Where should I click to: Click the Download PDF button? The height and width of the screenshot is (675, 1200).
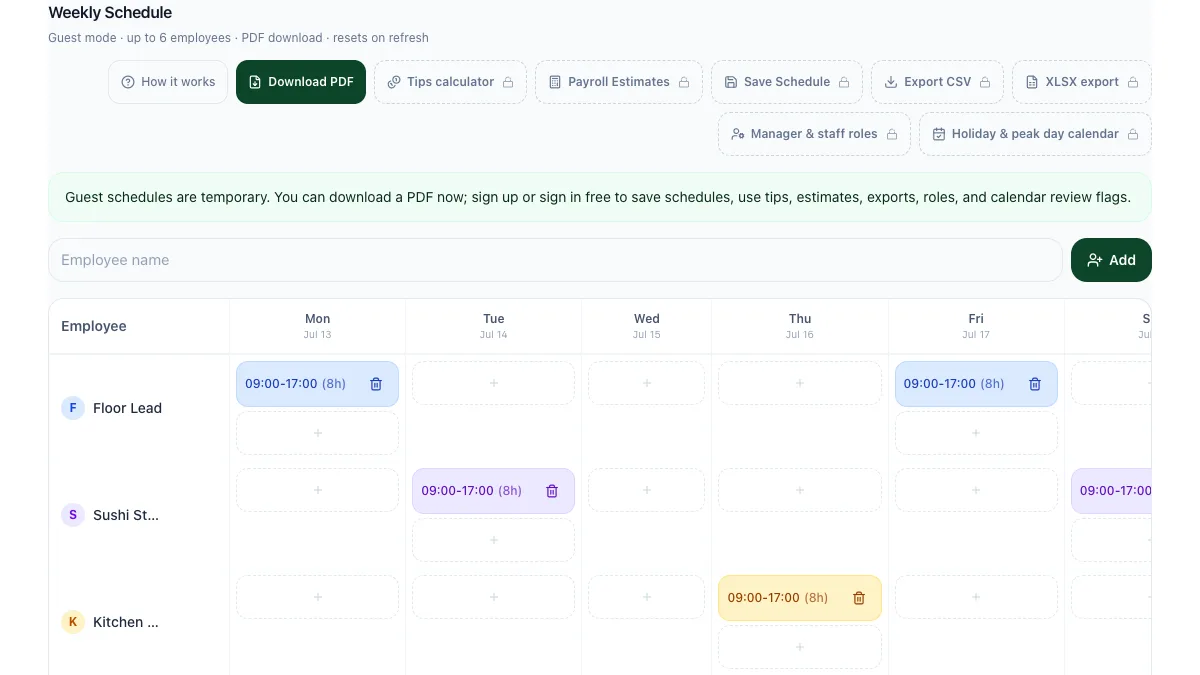301,82
